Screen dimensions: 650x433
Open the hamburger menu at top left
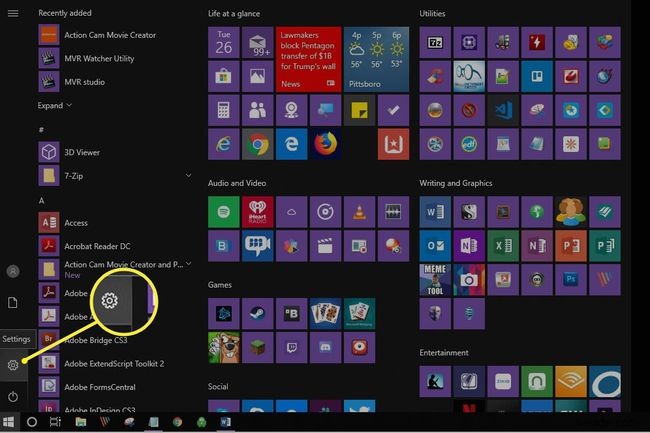(13, 15)
